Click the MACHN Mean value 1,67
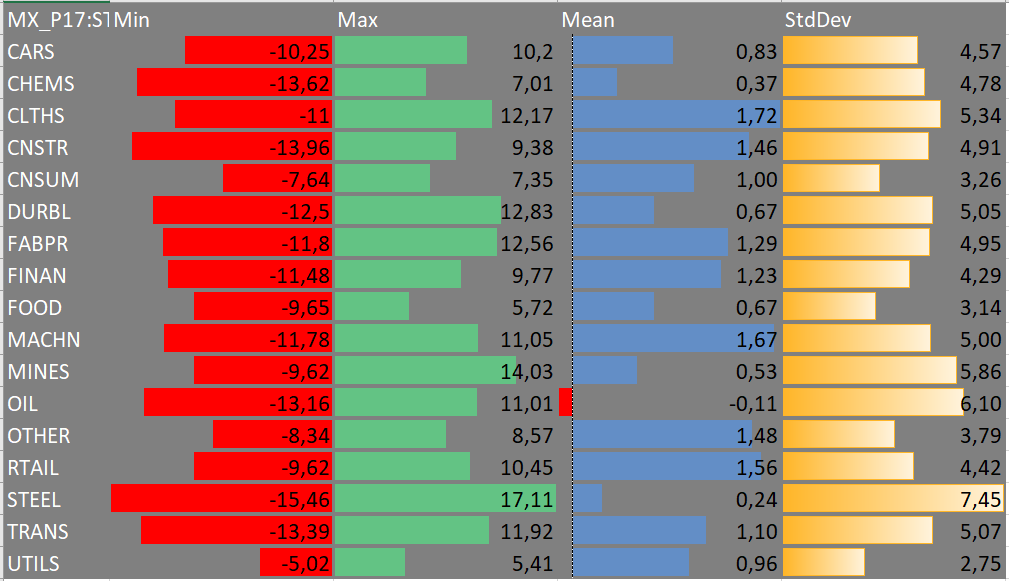The image size is (1009, 581). pyautogui.click(x=756, y=340)
